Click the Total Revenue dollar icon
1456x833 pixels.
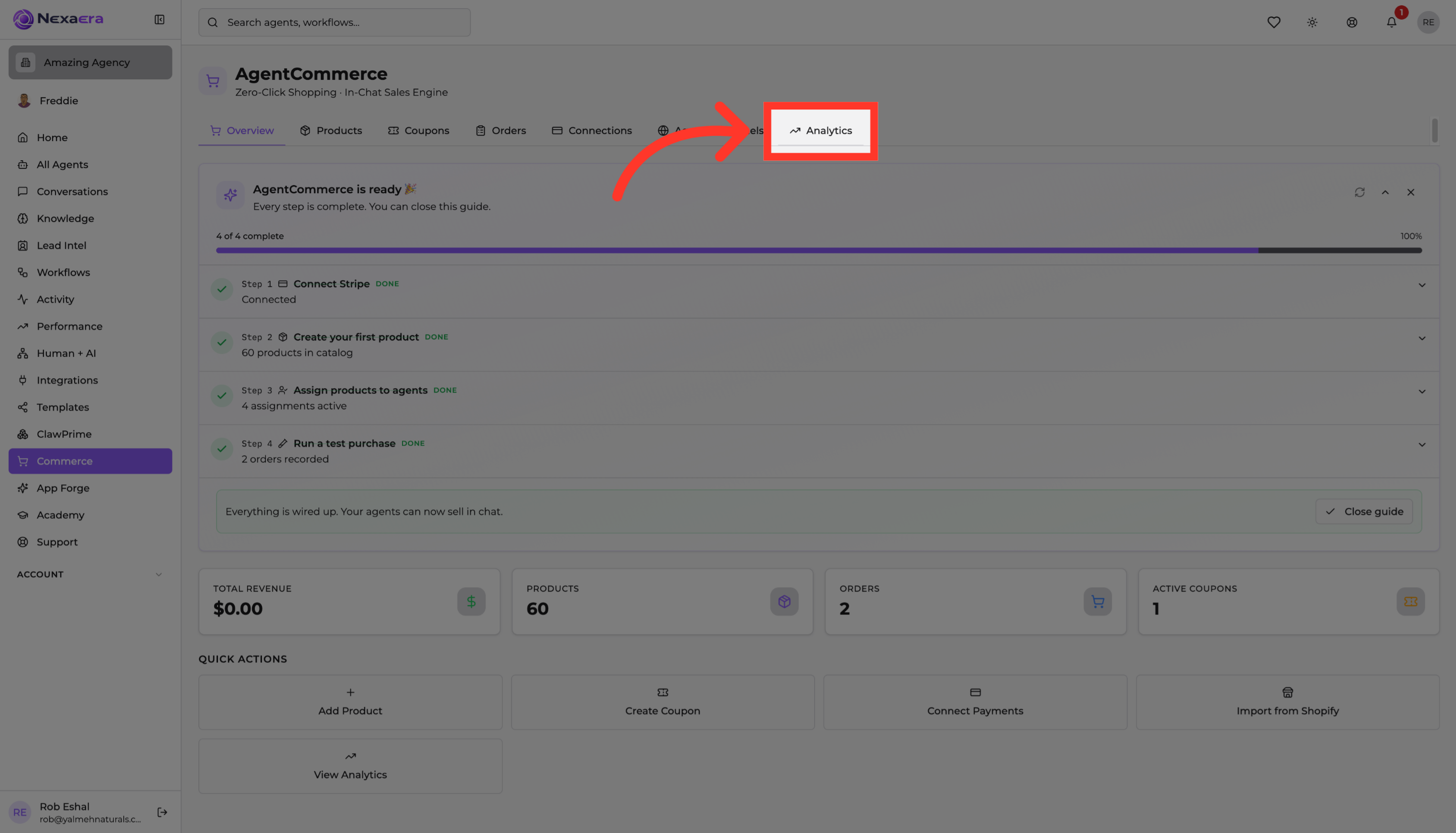coord(471,601)
